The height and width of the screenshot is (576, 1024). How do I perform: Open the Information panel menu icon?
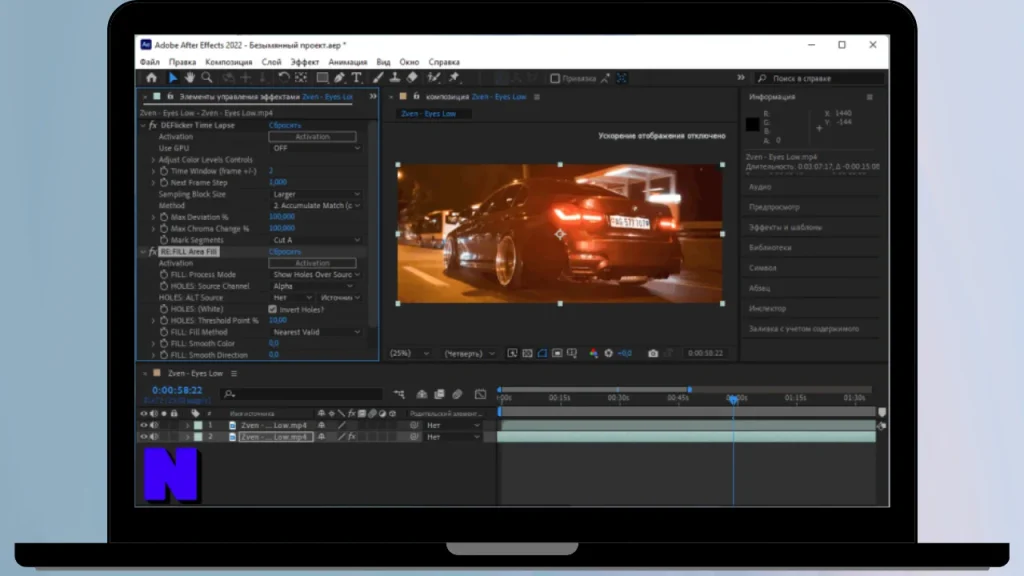(869, 97)
